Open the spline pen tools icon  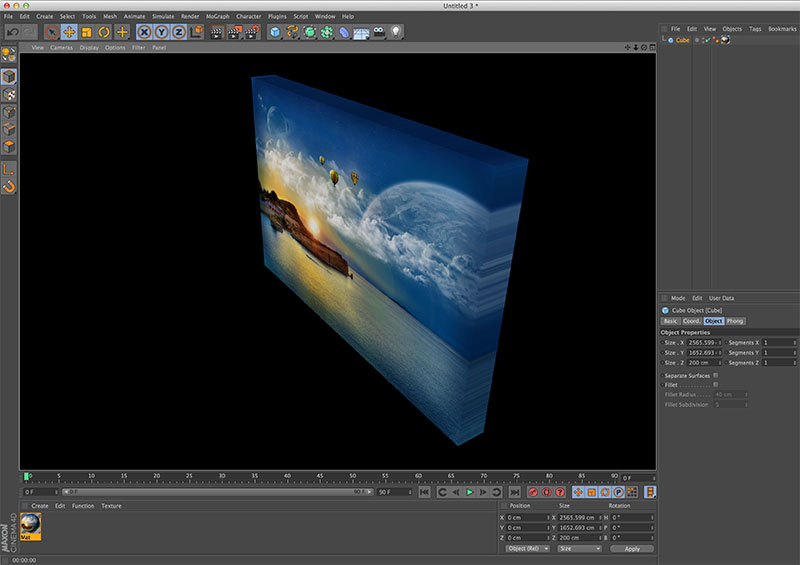tap(292, 32)
